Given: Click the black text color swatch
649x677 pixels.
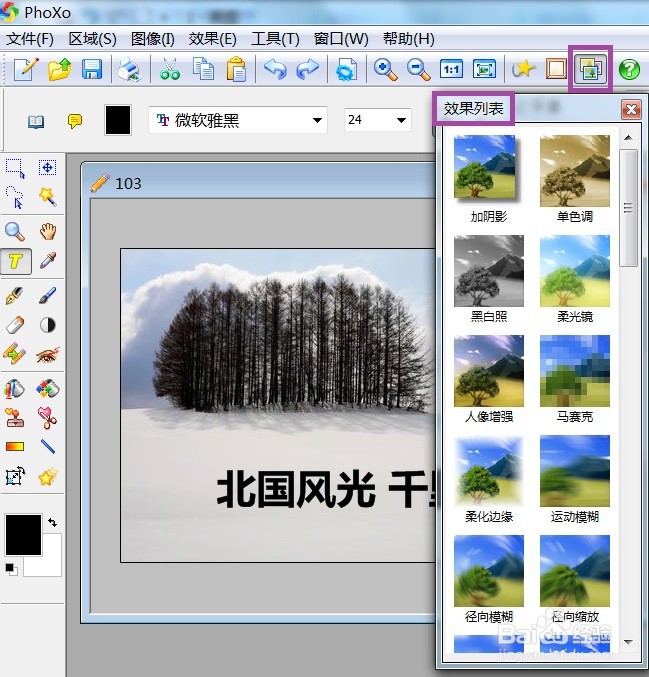Looking at the screenshot, I should tap(118, 120).
